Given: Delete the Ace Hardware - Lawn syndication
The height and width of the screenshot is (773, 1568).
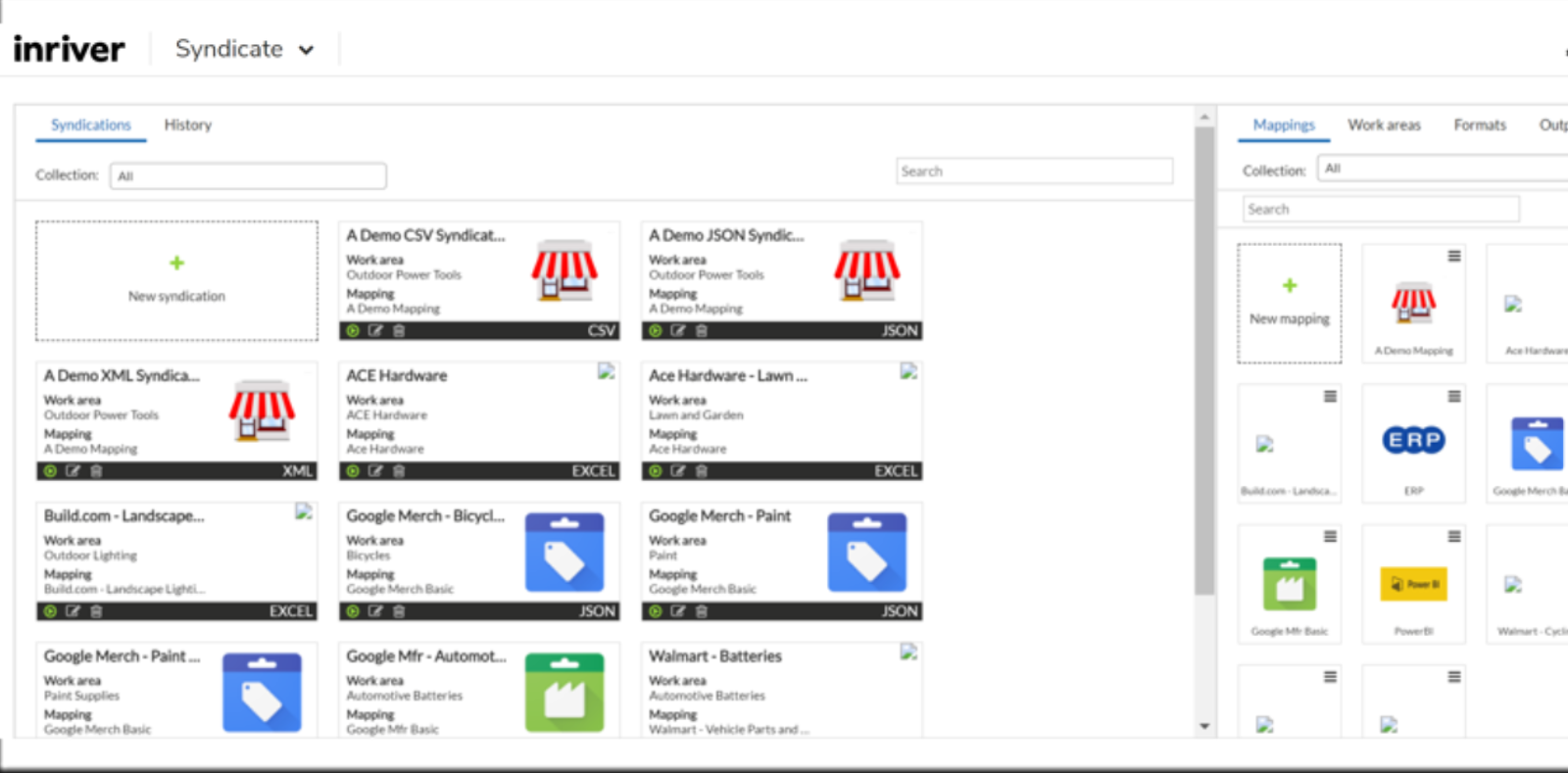Looking at the screenshot, I should click(x=702, y=471).
